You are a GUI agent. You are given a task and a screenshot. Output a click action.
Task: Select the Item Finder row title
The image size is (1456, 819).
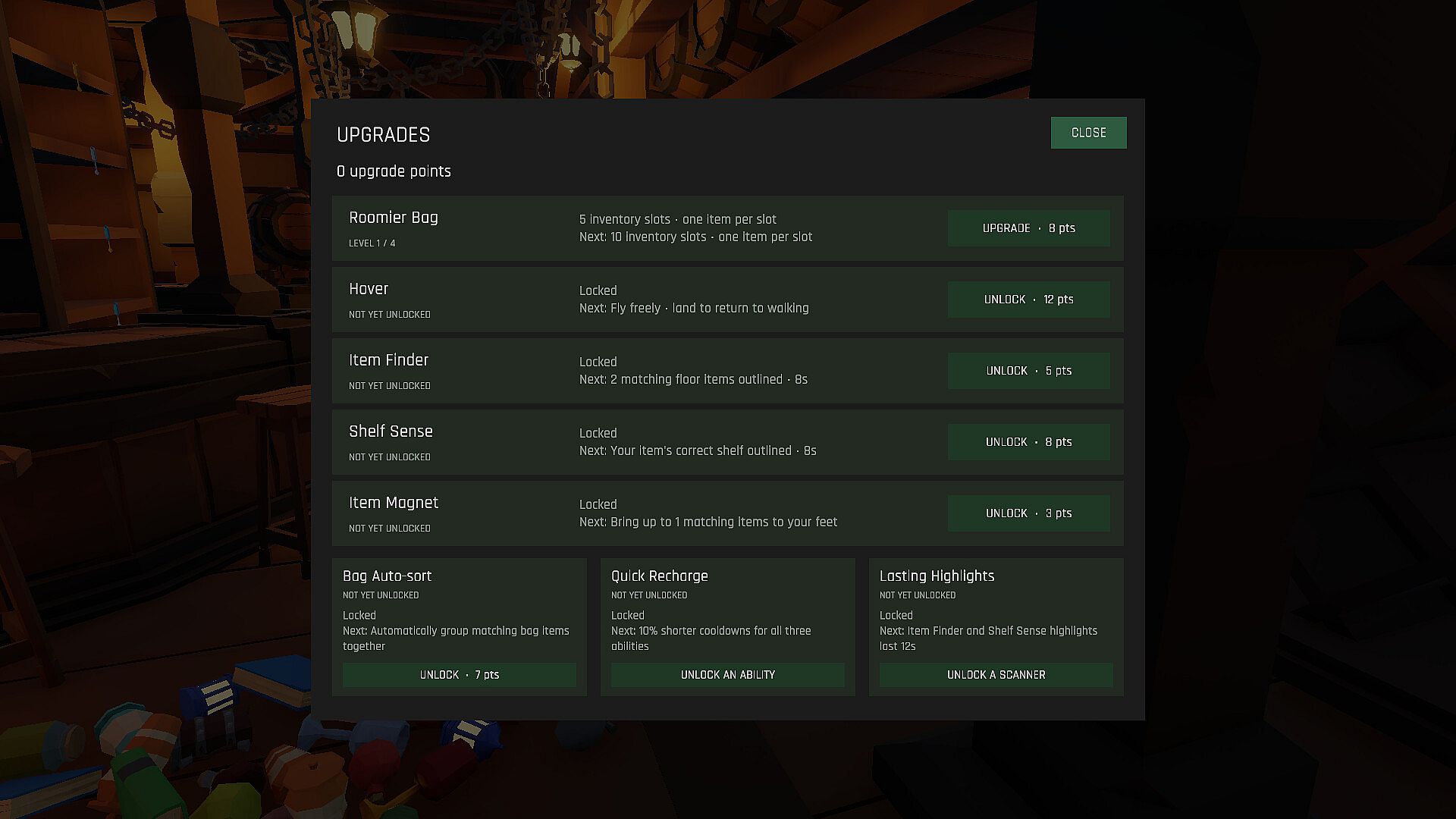click(388, 360)
